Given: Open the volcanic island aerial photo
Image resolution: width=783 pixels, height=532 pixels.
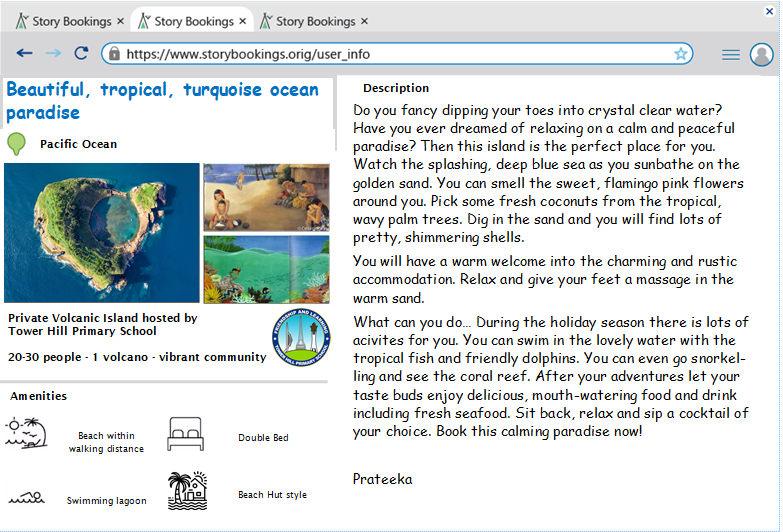Looking at the screenshot, I should click(102, 233).
